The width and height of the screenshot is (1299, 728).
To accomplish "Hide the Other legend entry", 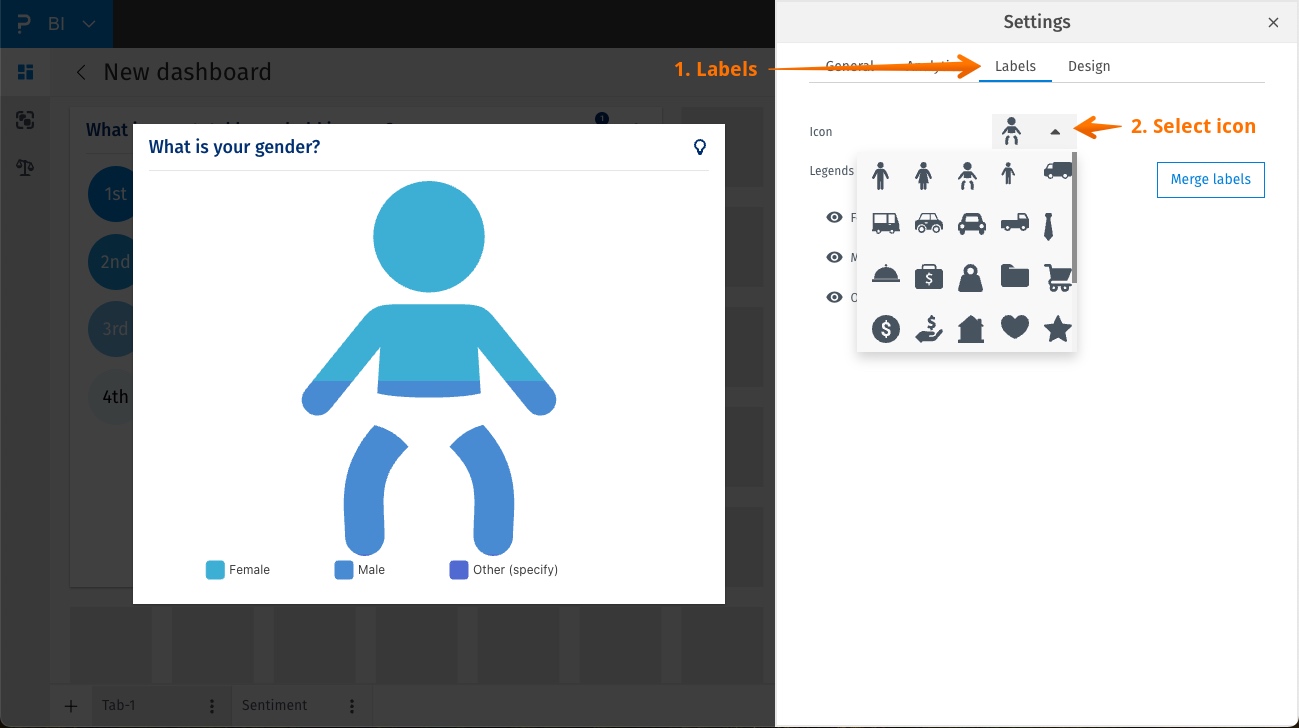I will coord(834,297).
